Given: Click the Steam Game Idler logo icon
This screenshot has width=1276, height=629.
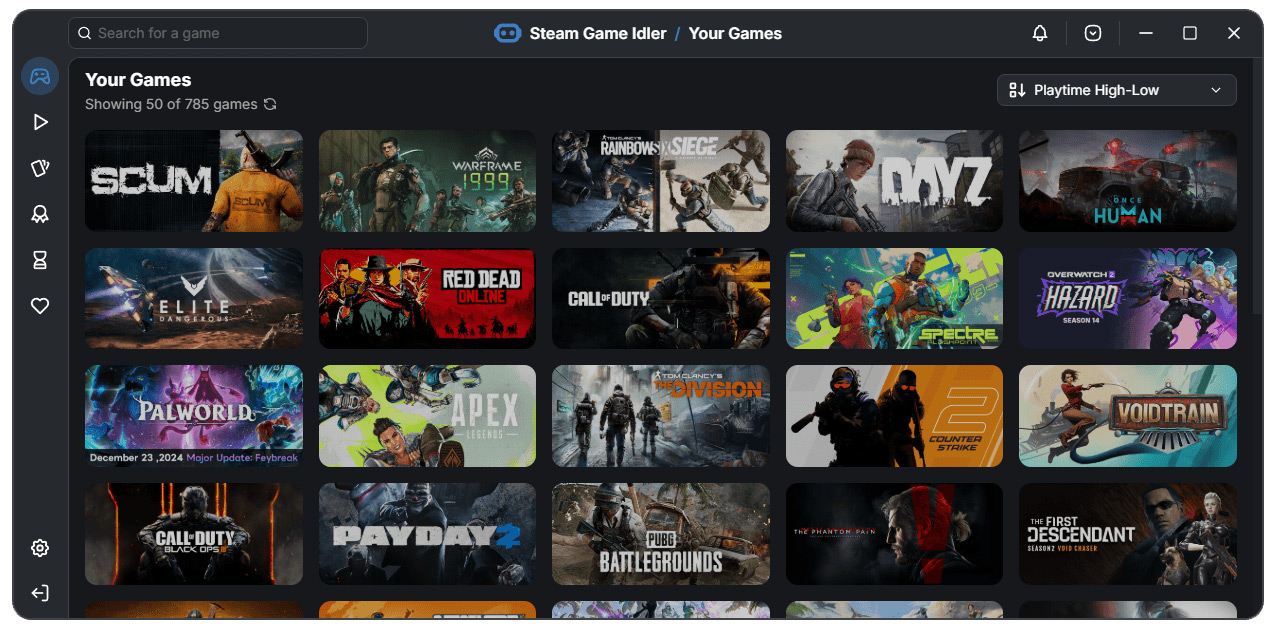Looking at the screenshot, I should click(508, 33).
